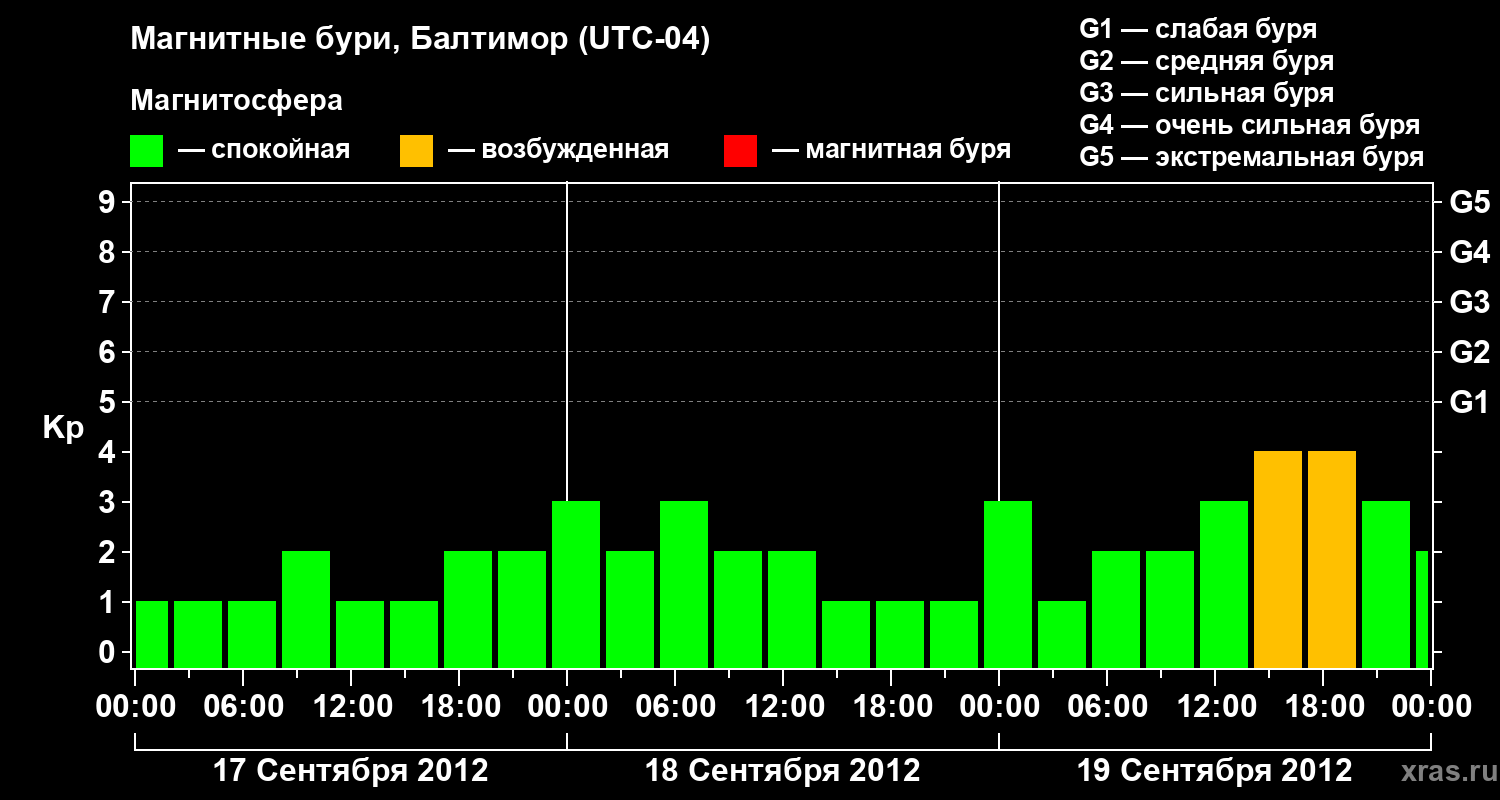Click the Kp axis value '5'

point(109,403)
